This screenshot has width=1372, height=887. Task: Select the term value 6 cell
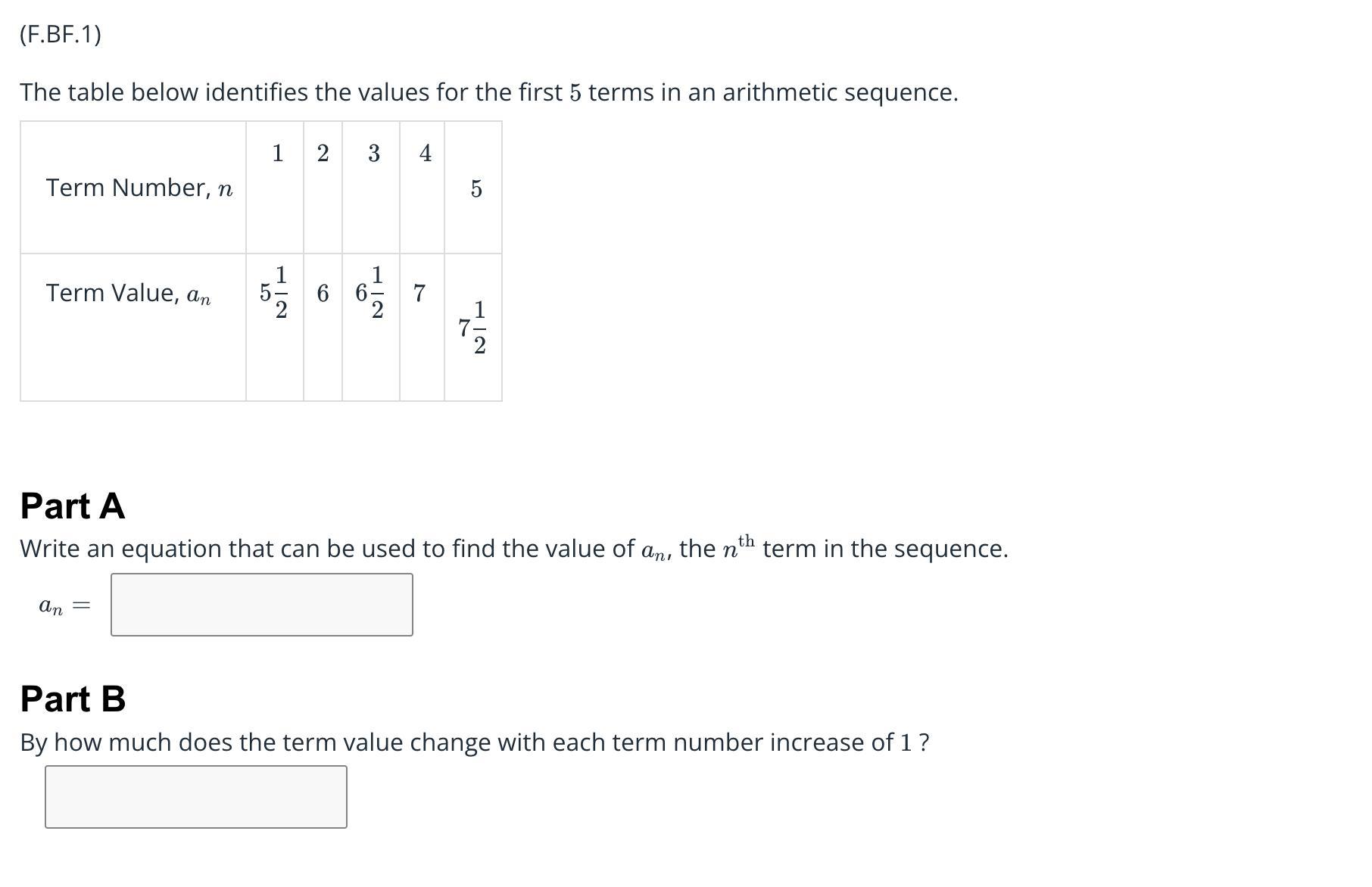coord(323,293)
